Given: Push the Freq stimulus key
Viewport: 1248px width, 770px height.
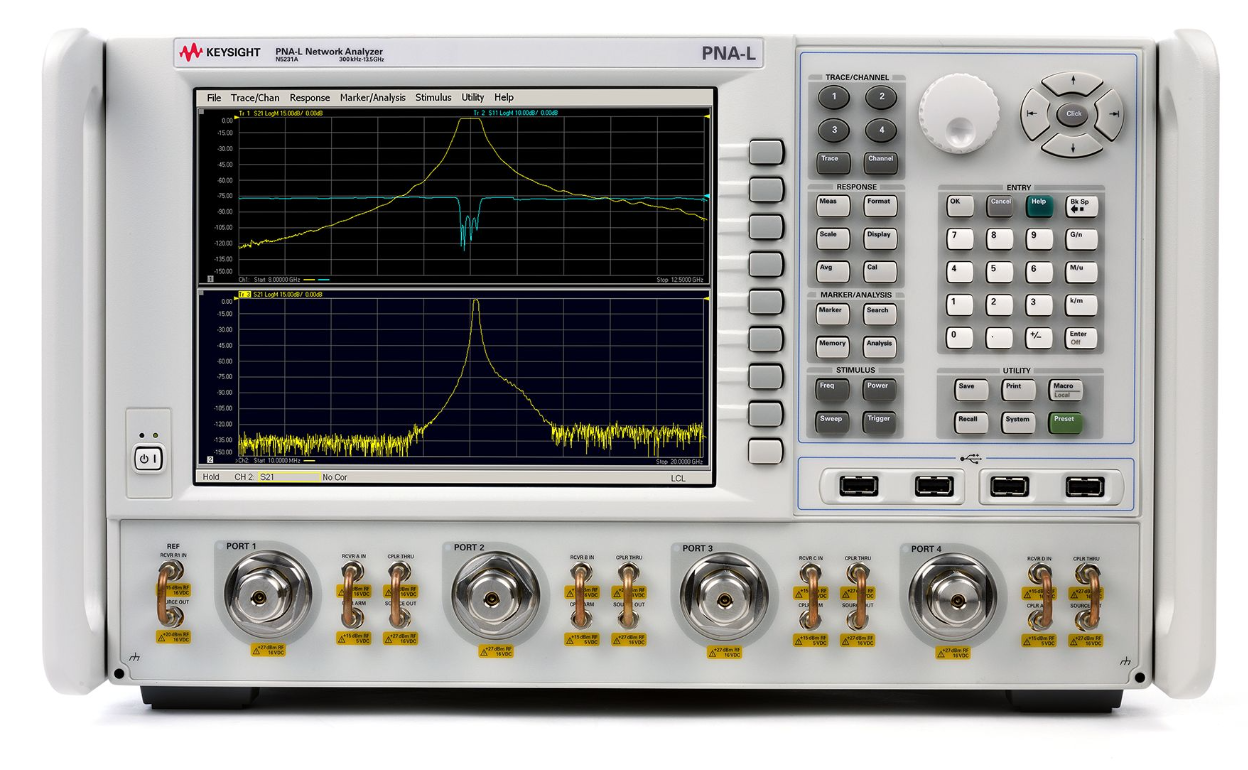Looking at the screenshot, I should pyautogui.click(x=832, y=390).
